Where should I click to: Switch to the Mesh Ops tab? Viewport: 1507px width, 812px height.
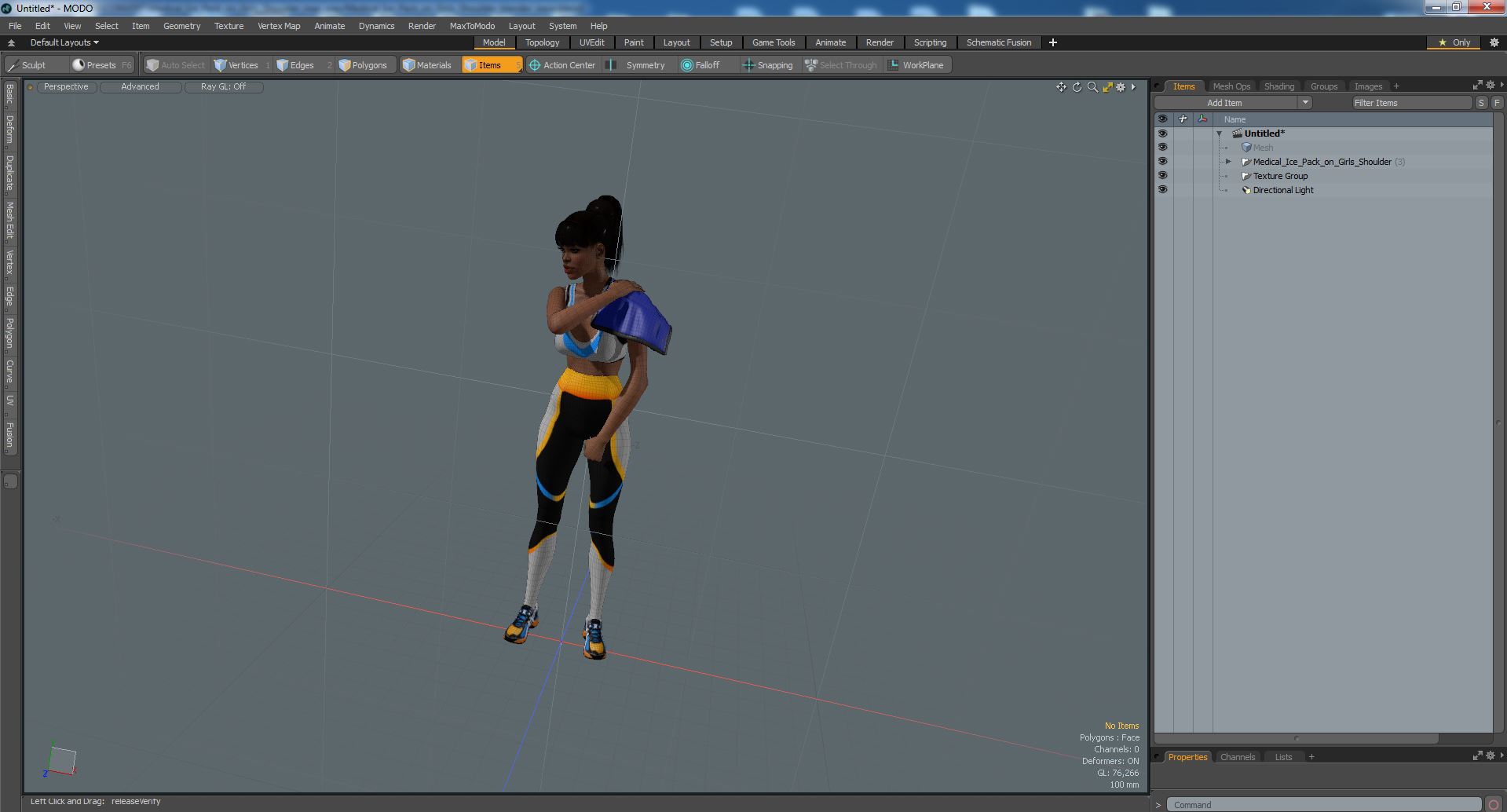coord(1231,86)
